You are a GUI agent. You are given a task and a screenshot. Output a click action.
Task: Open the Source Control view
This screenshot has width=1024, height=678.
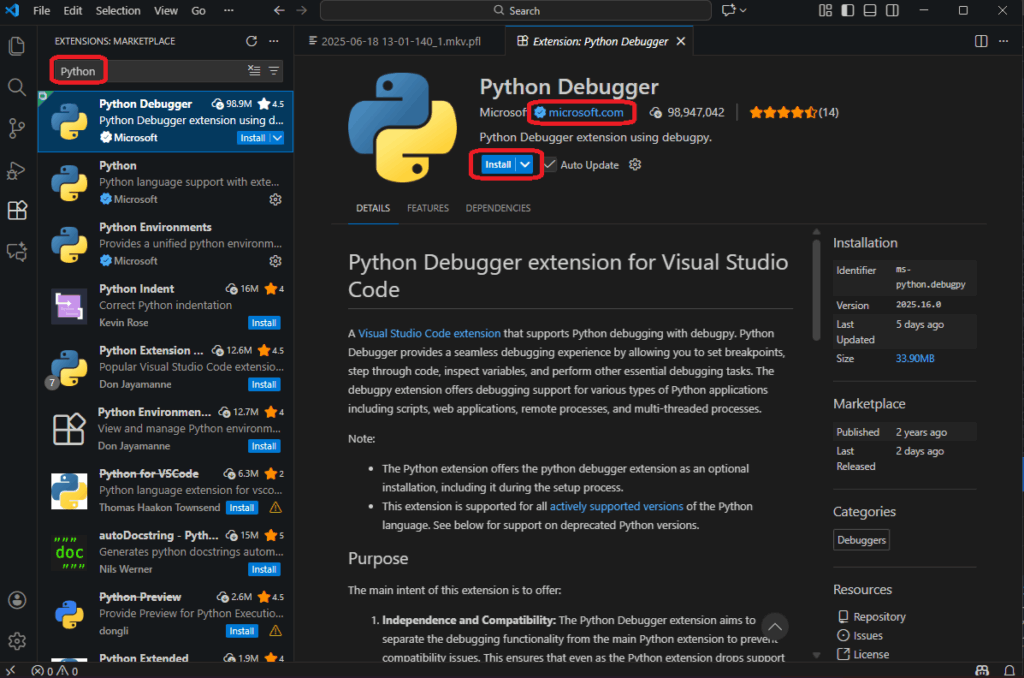17,128
